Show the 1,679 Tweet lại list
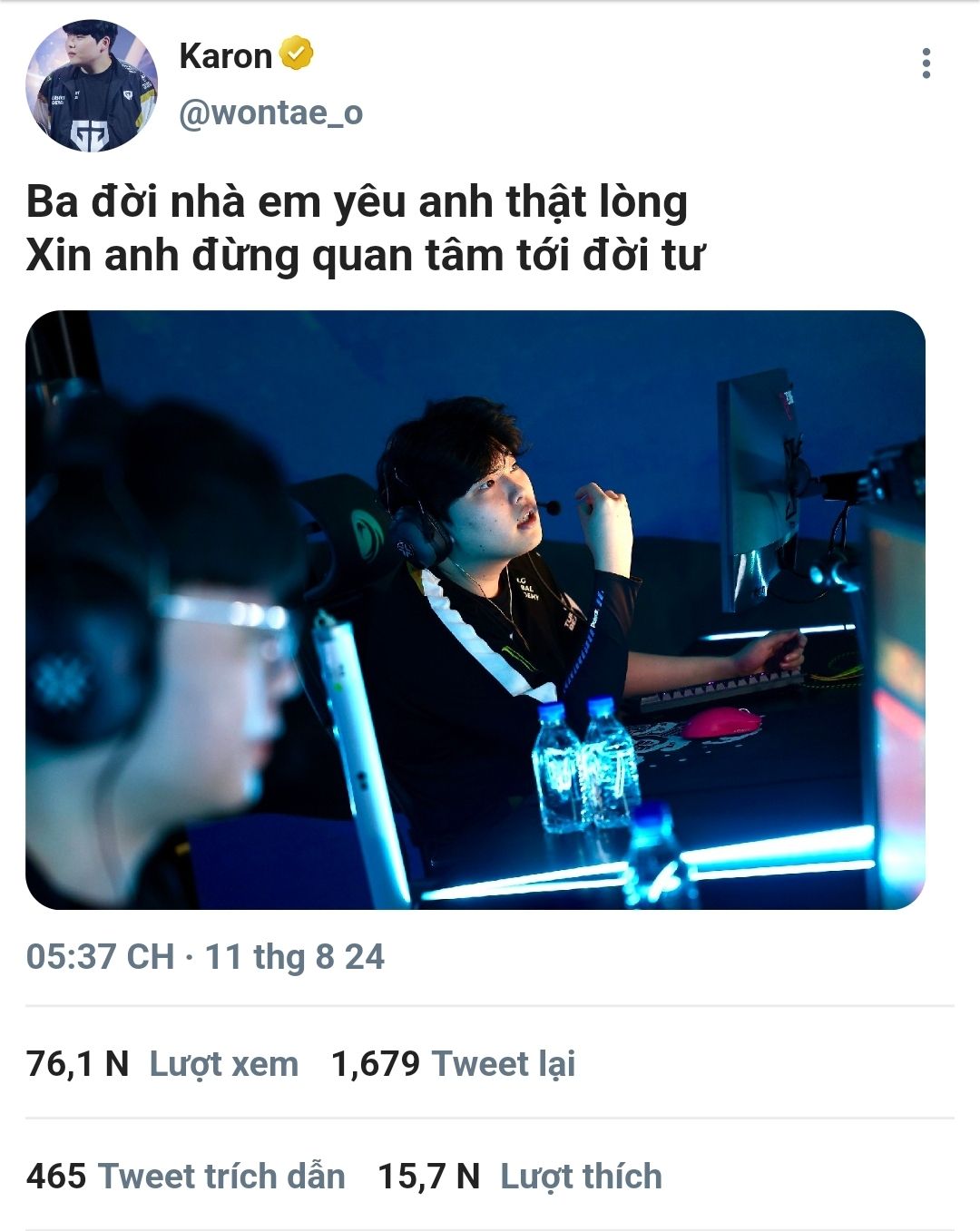Image resolution: width=980 pixels, height=1231 pixels. (453, 1063)
